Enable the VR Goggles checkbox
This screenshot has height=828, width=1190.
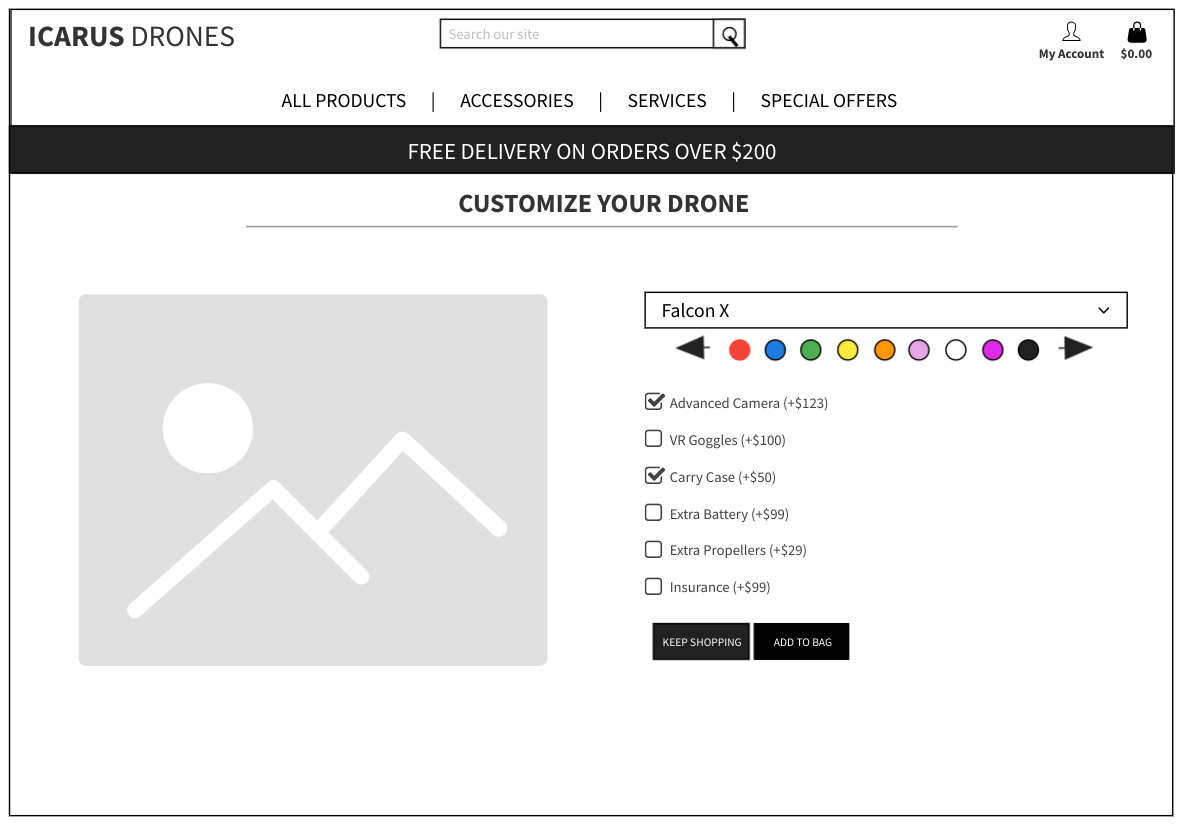coord(654,439)
